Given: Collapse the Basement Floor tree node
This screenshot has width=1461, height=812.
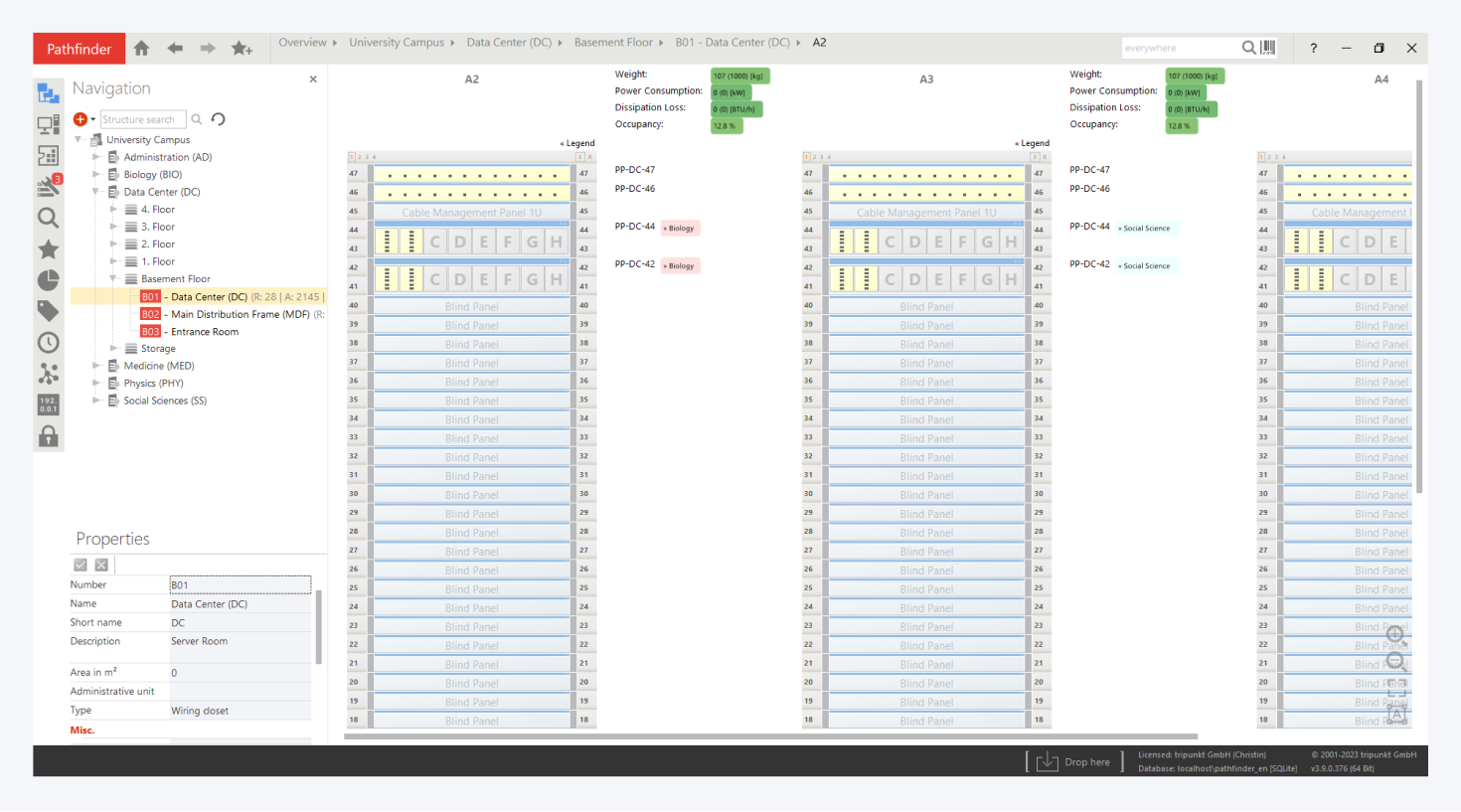Looking at the screenshot, I should click(113, 279).
